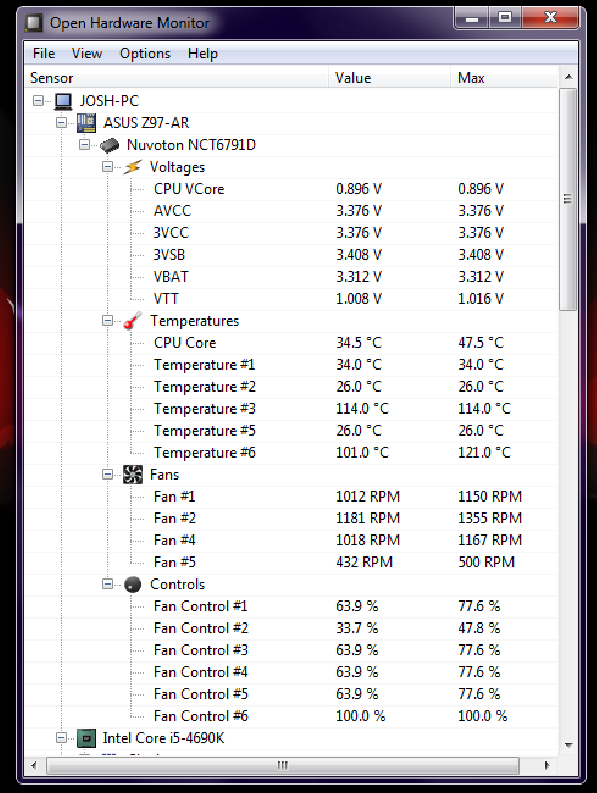Click the ASUS Z97-AR motherboard icon
The image size is (597, 793).
pyautogui.click(x=86, y=122)
